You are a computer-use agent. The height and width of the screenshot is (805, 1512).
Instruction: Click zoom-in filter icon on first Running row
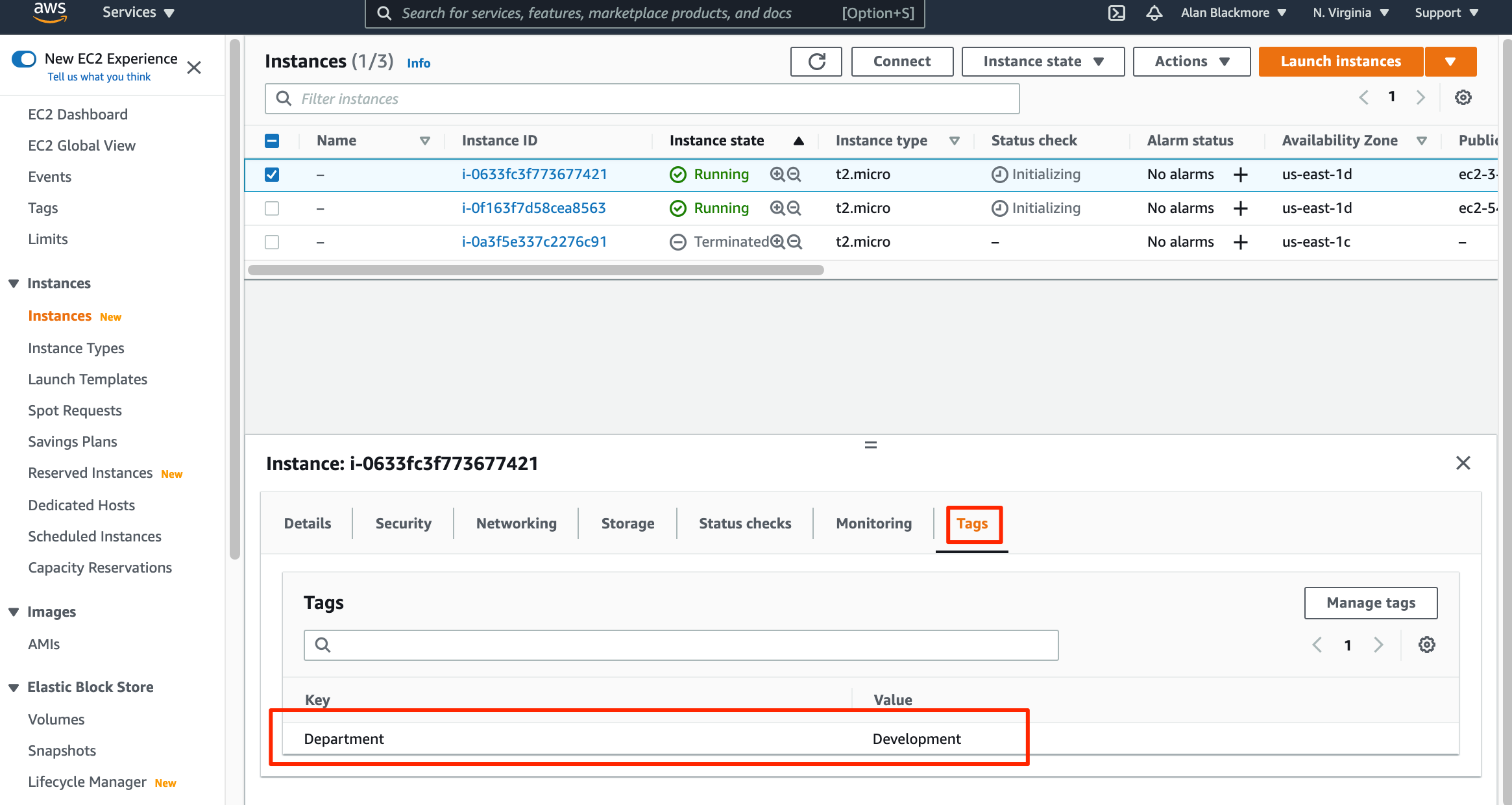[777, 174]
